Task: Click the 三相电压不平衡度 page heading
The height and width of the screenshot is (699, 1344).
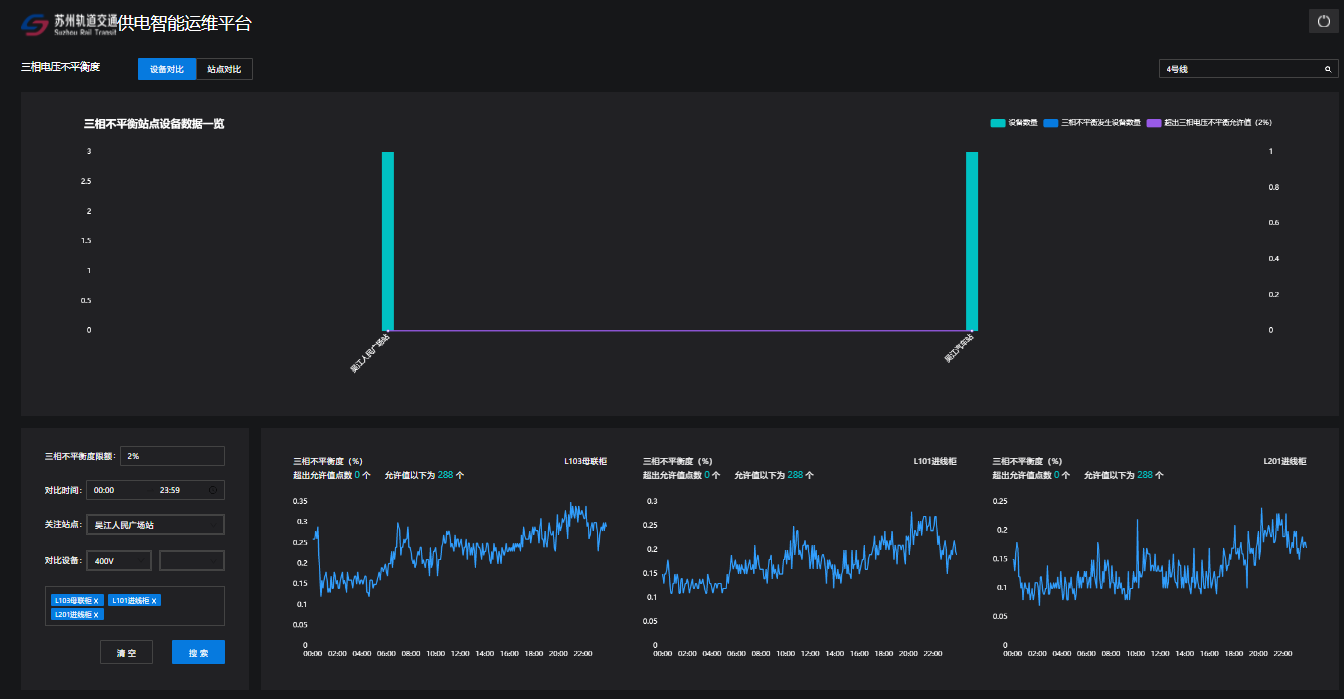Action: pyautogui.click(x=61, y=67)
